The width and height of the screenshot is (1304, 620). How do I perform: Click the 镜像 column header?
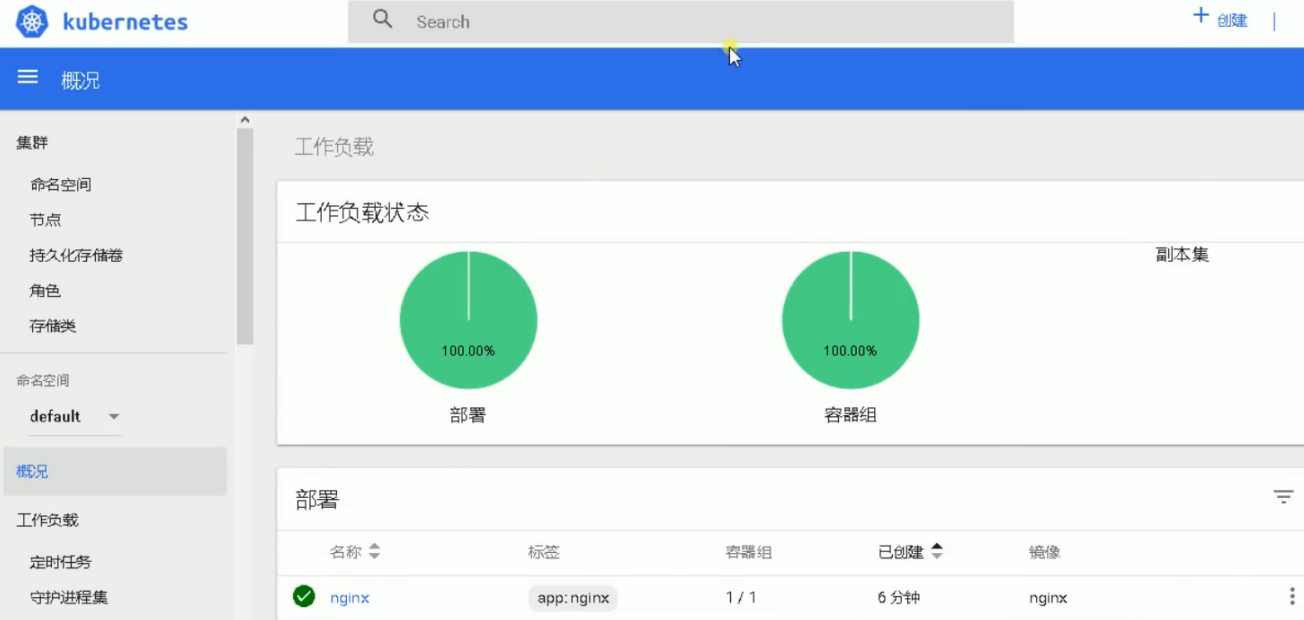point(1045,552)
